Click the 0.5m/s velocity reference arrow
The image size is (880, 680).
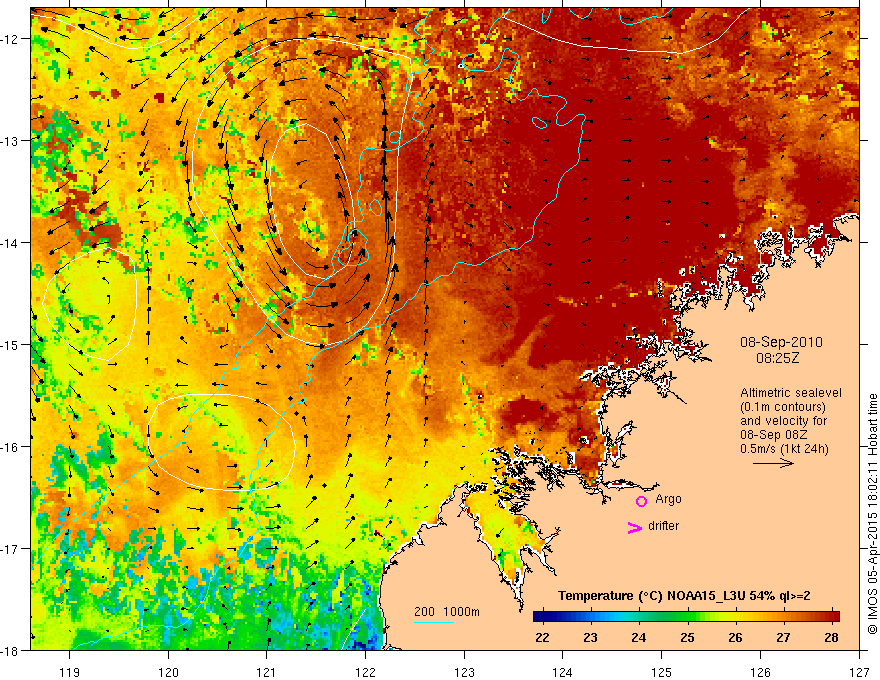point(773,463)
